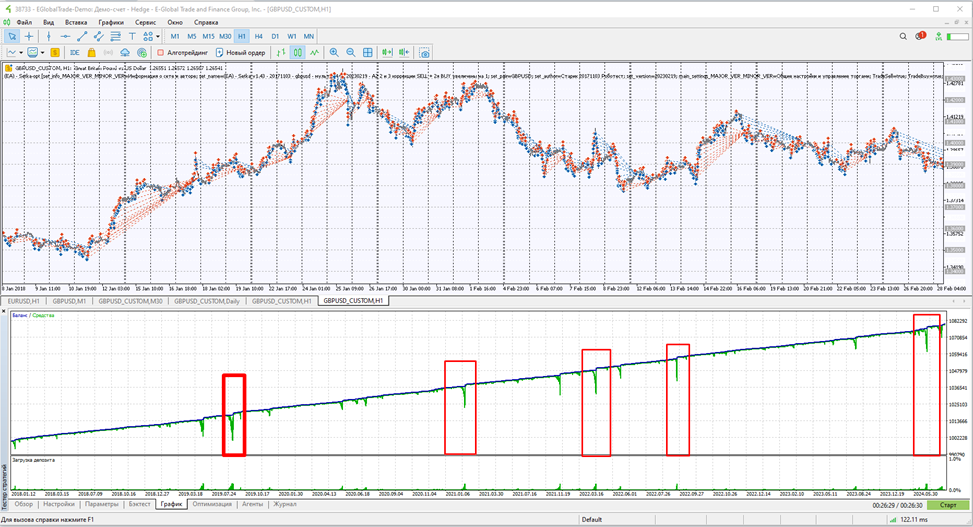
Task: Draw a horizontal line on the chart
Action: (65, 37)
